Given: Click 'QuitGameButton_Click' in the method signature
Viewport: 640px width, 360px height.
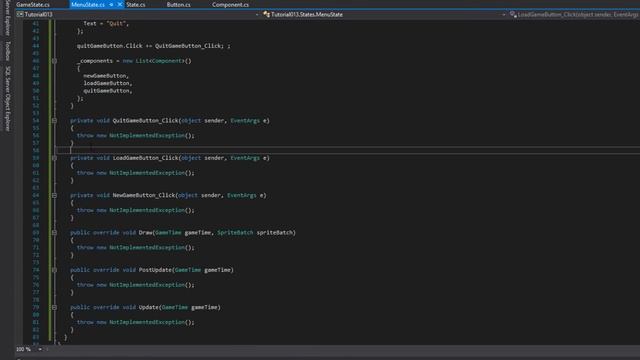Looking at the screenshot, I should (x=145, y=121).
